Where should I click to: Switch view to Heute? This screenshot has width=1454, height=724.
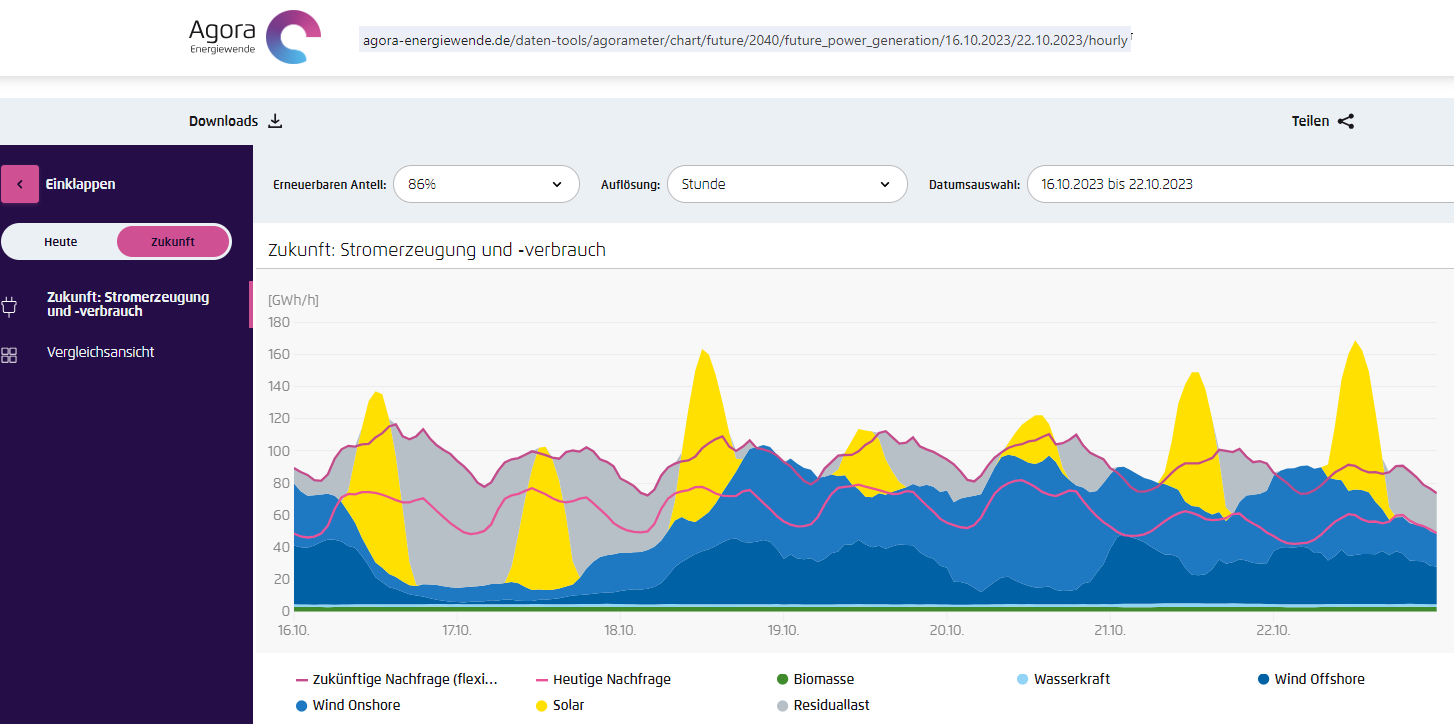tap(61, 242)
